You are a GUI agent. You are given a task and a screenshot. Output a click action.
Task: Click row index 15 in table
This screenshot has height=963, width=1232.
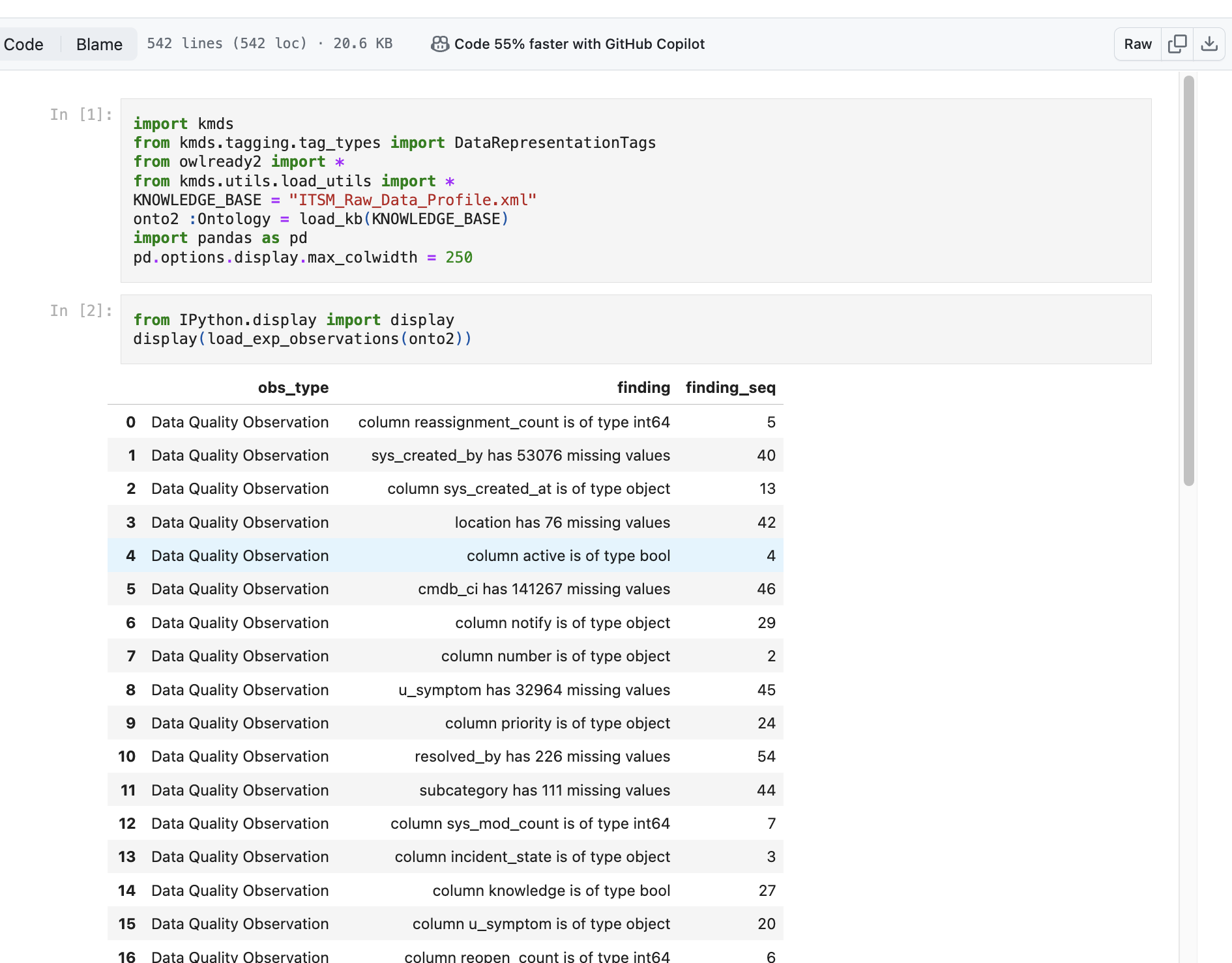[x=126, y=924]
